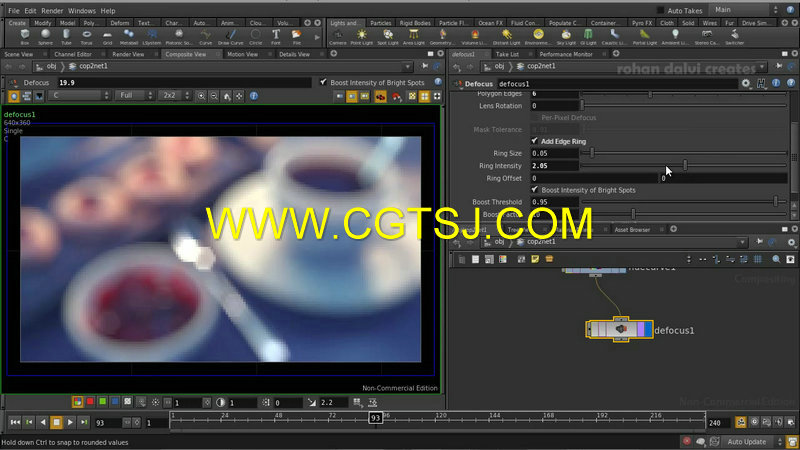800x450 pixels.
Task: Adjust the Ring Intensity slider handle
Action: [x=685, y=165]
